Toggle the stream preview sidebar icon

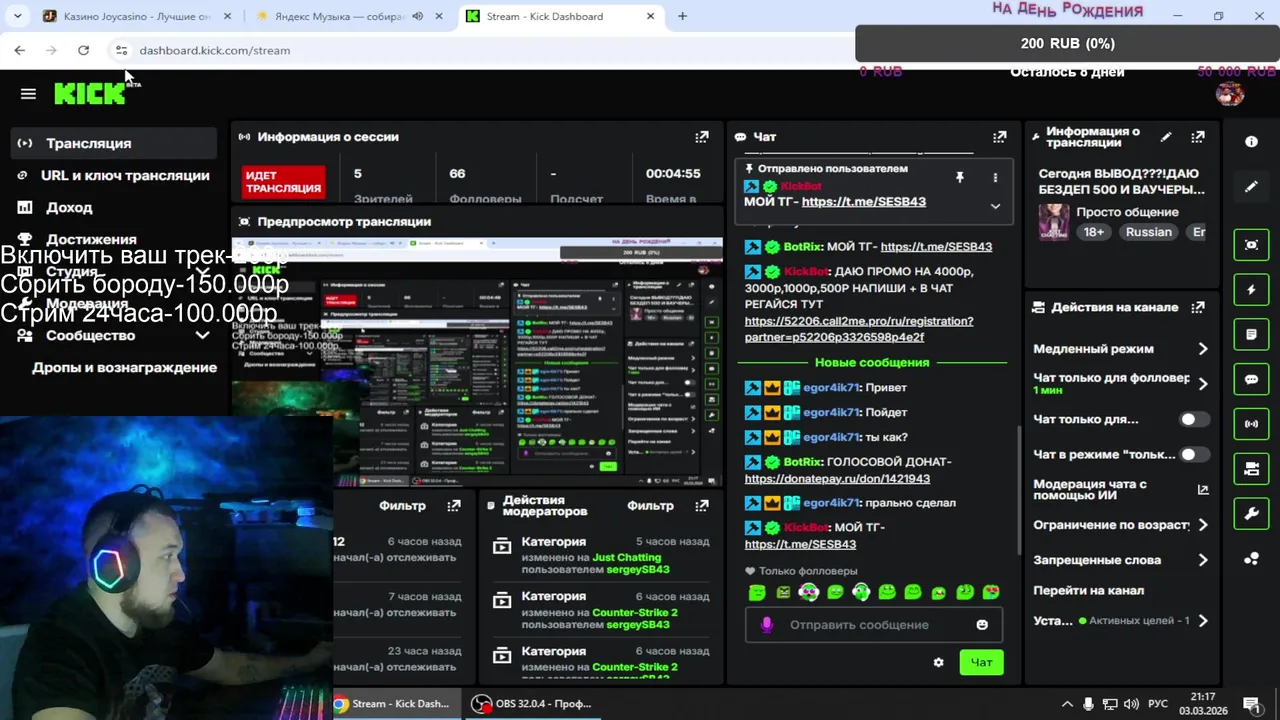point(1251,245)
